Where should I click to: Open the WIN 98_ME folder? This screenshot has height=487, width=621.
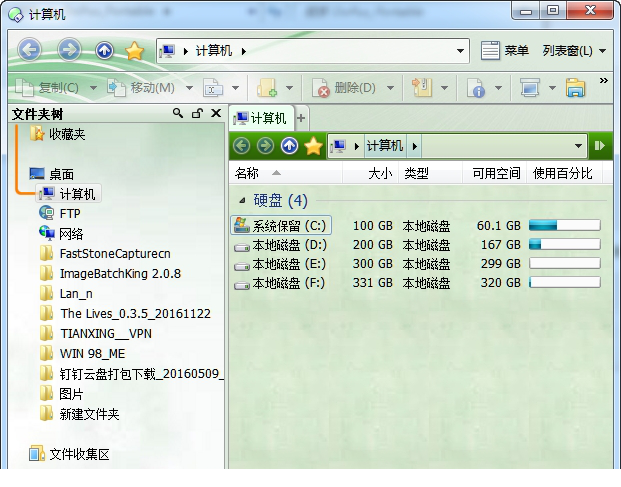tap(83, 354)
